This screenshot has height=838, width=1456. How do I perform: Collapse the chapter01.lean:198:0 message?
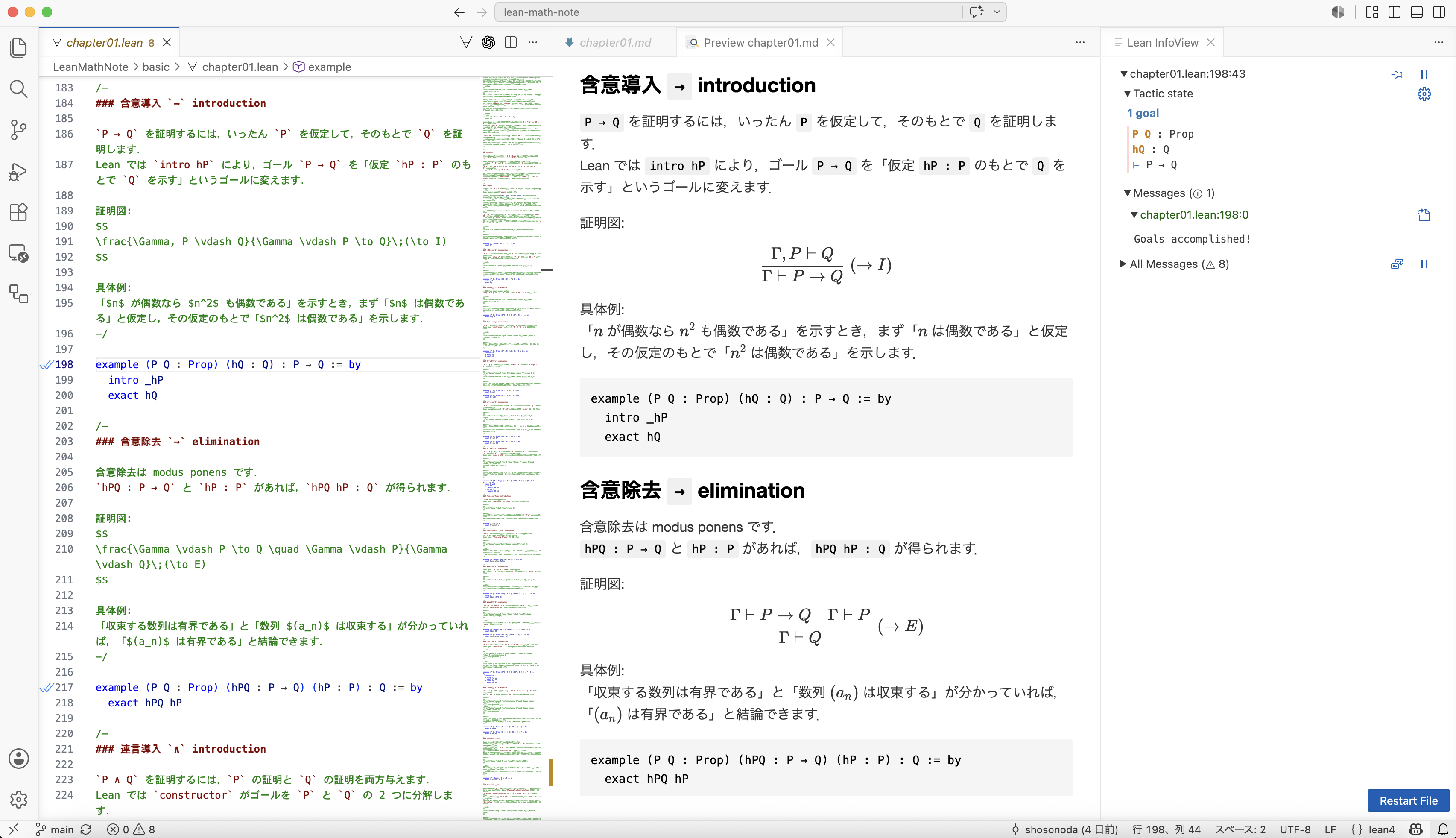click(1134, 215)
